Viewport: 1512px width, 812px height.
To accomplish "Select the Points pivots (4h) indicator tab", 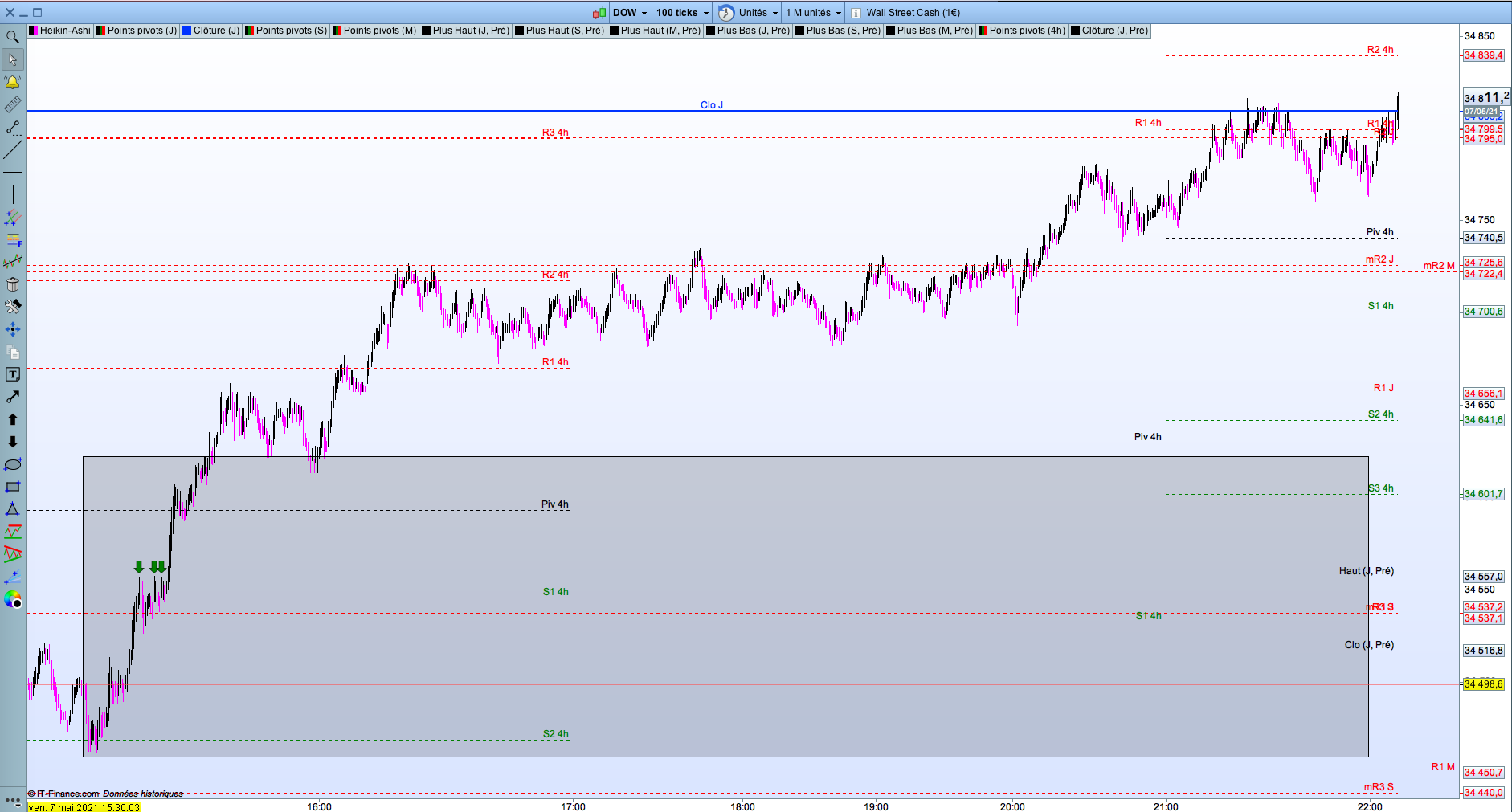I will pyautogui.click(x=1022, y=31).
